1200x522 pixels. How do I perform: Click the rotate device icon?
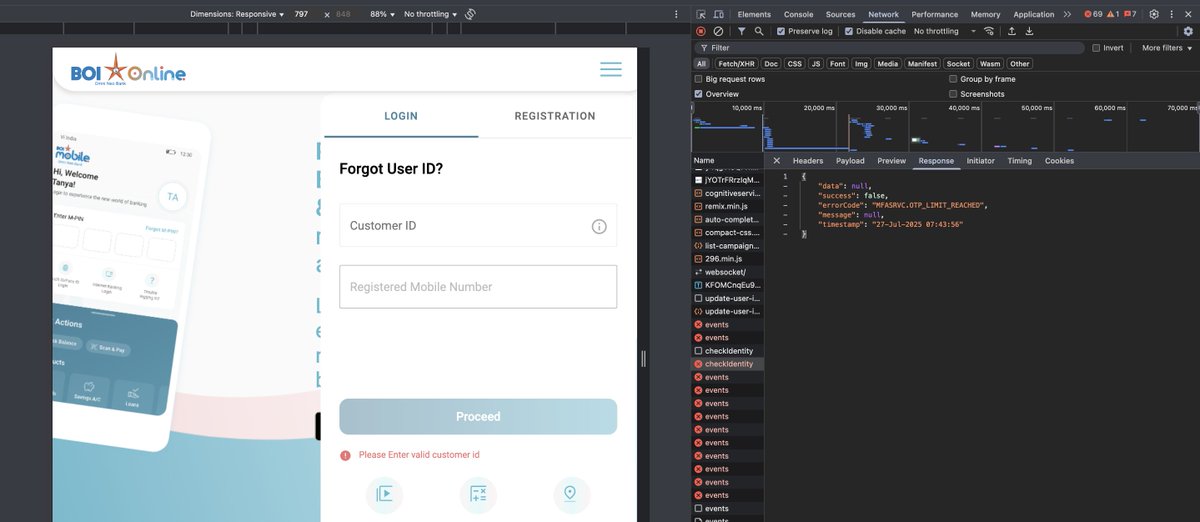(470, 15)
